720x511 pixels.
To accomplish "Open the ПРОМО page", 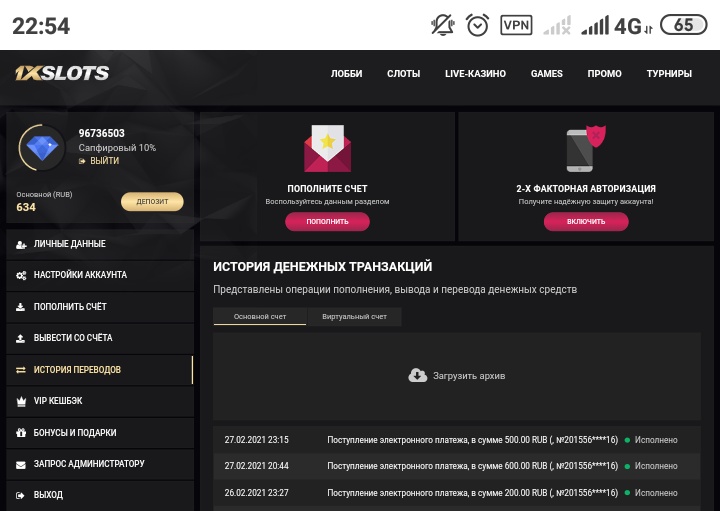I will click(x=604, y=73).
